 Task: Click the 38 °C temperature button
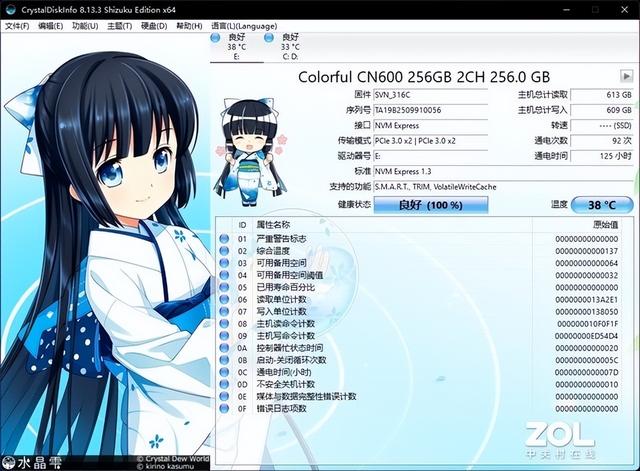pos(601,204)
